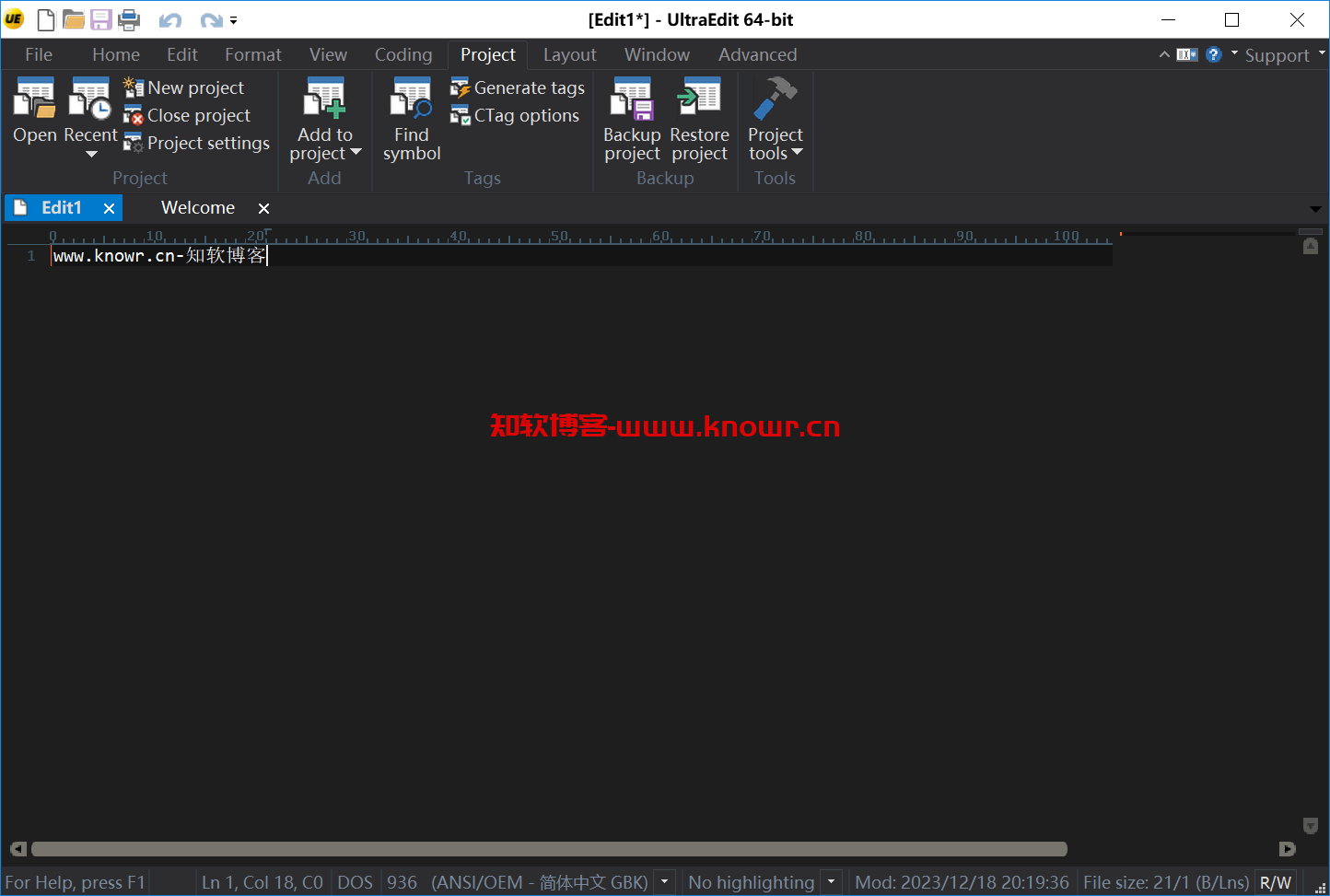This screenshot has width=1330, height=896.
Task: Switch to the Format ribbon tab
Action: tap(253, 54)
